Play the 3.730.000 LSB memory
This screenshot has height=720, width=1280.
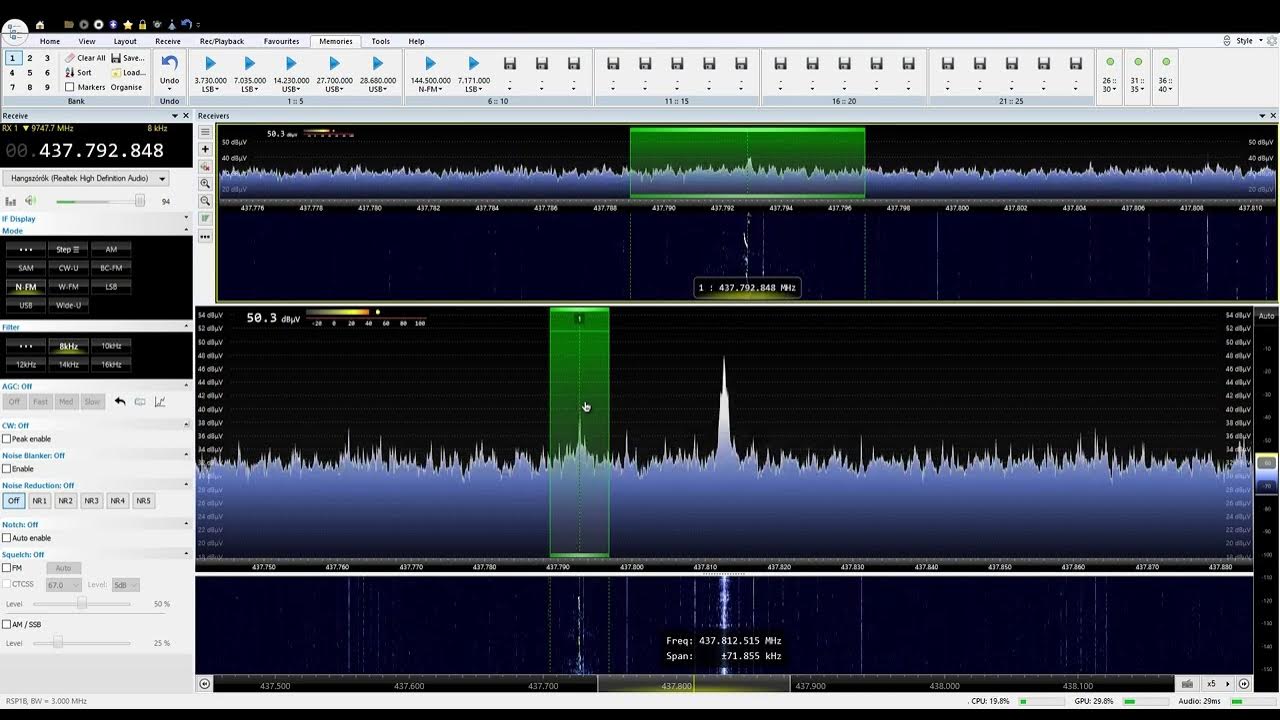pos(210,64)
